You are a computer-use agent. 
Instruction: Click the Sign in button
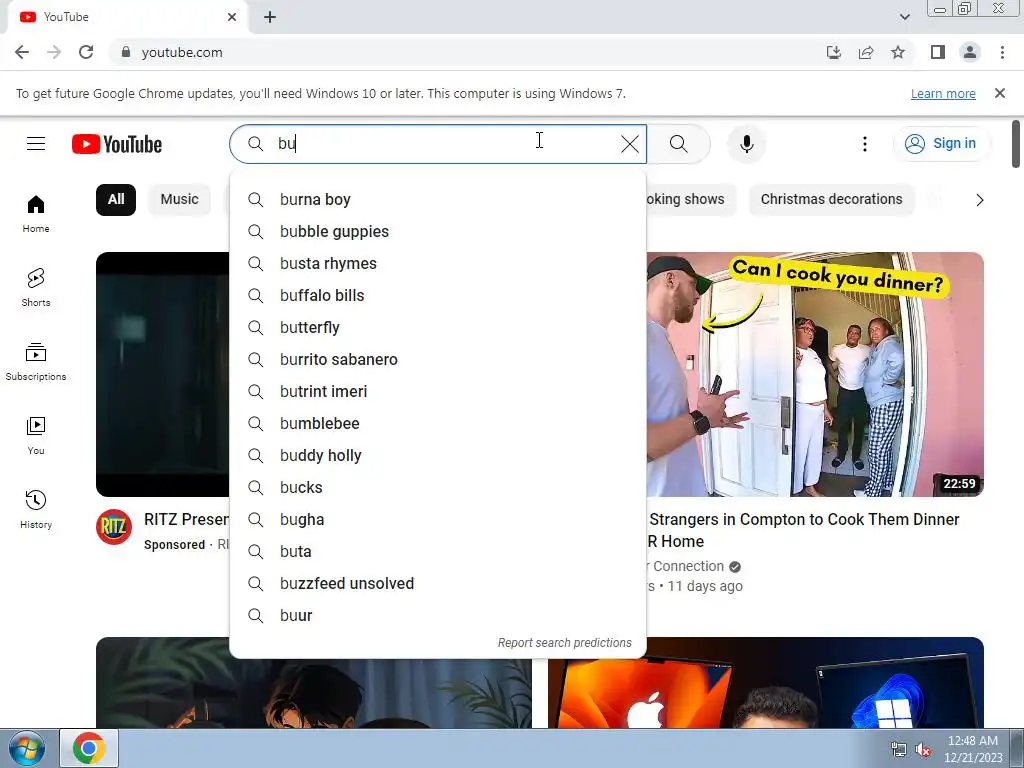941,144
